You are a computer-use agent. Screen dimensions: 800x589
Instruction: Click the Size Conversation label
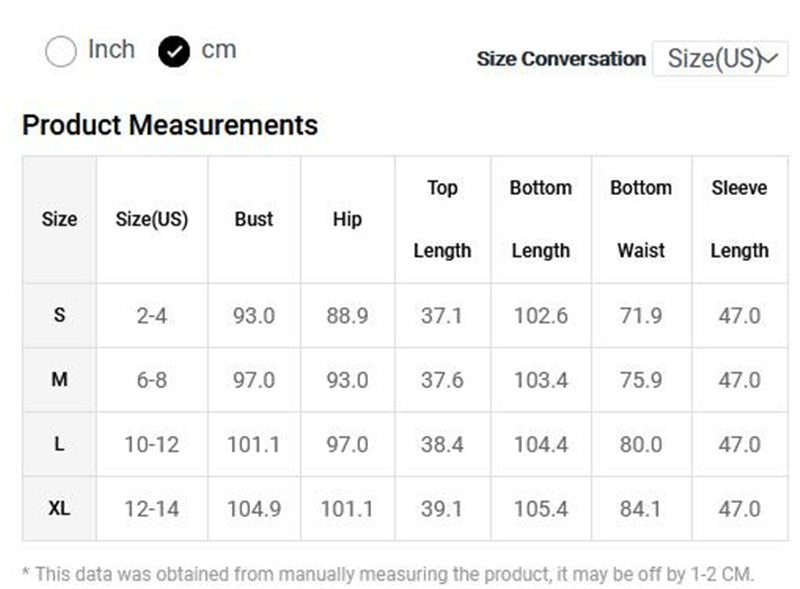coord(561,59)
